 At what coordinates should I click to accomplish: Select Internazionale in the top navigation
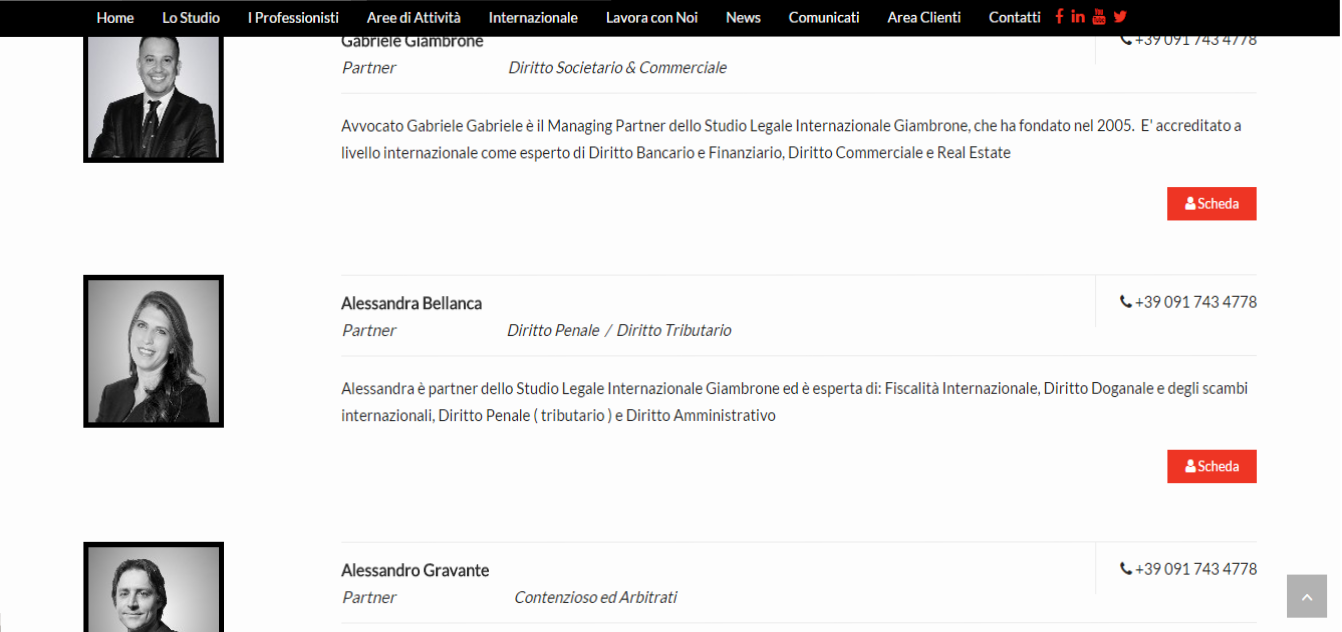533,17
